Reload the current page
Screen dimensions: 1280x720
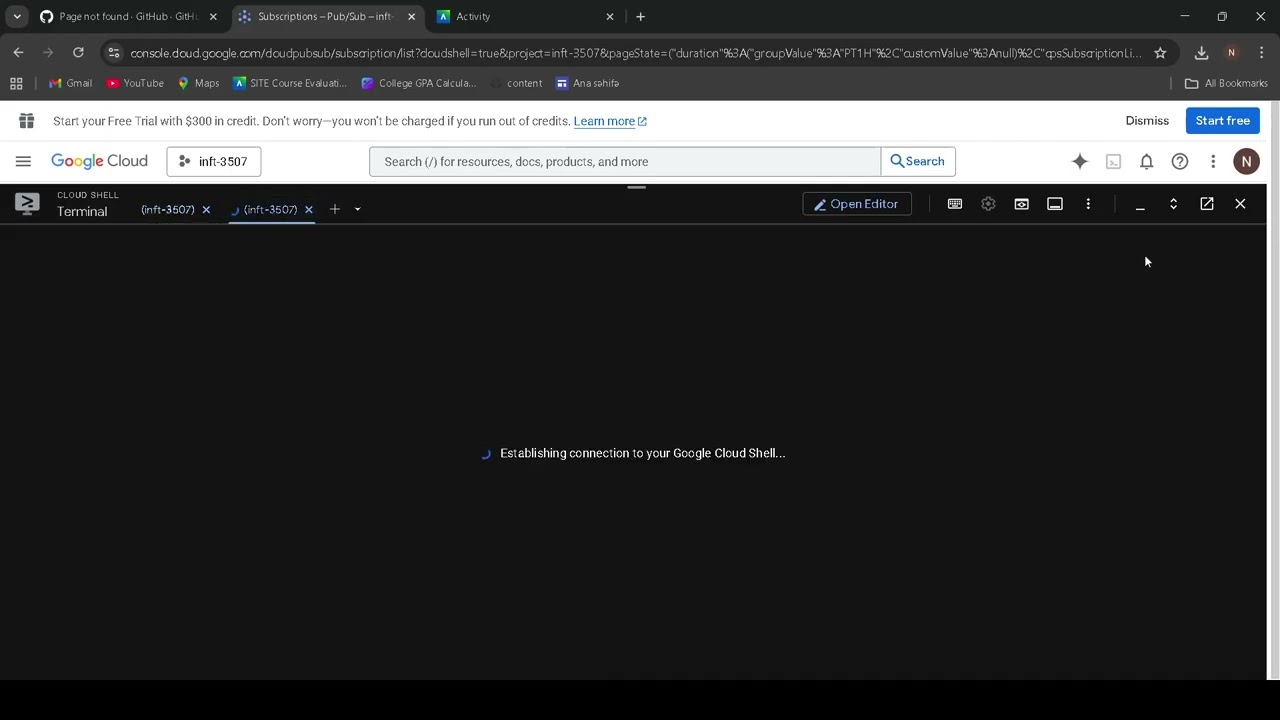tap(78, 52)
